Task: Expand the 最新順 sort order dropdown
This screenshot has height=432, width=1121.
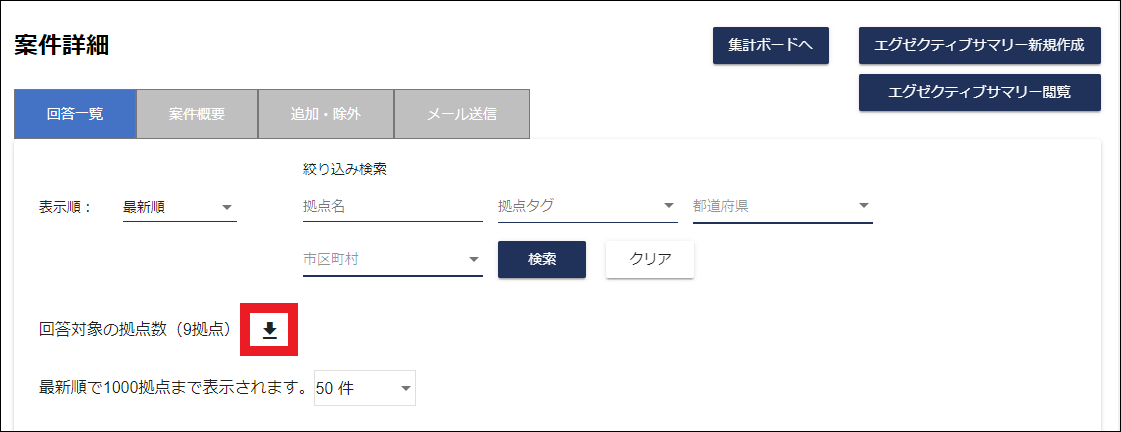Action: 179,208
